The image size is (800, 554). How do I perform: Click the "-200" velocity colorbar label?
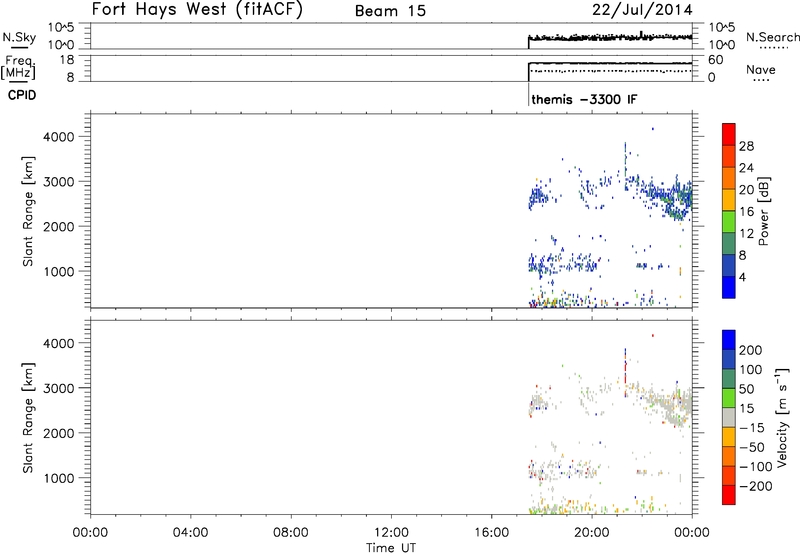[755, 486]
